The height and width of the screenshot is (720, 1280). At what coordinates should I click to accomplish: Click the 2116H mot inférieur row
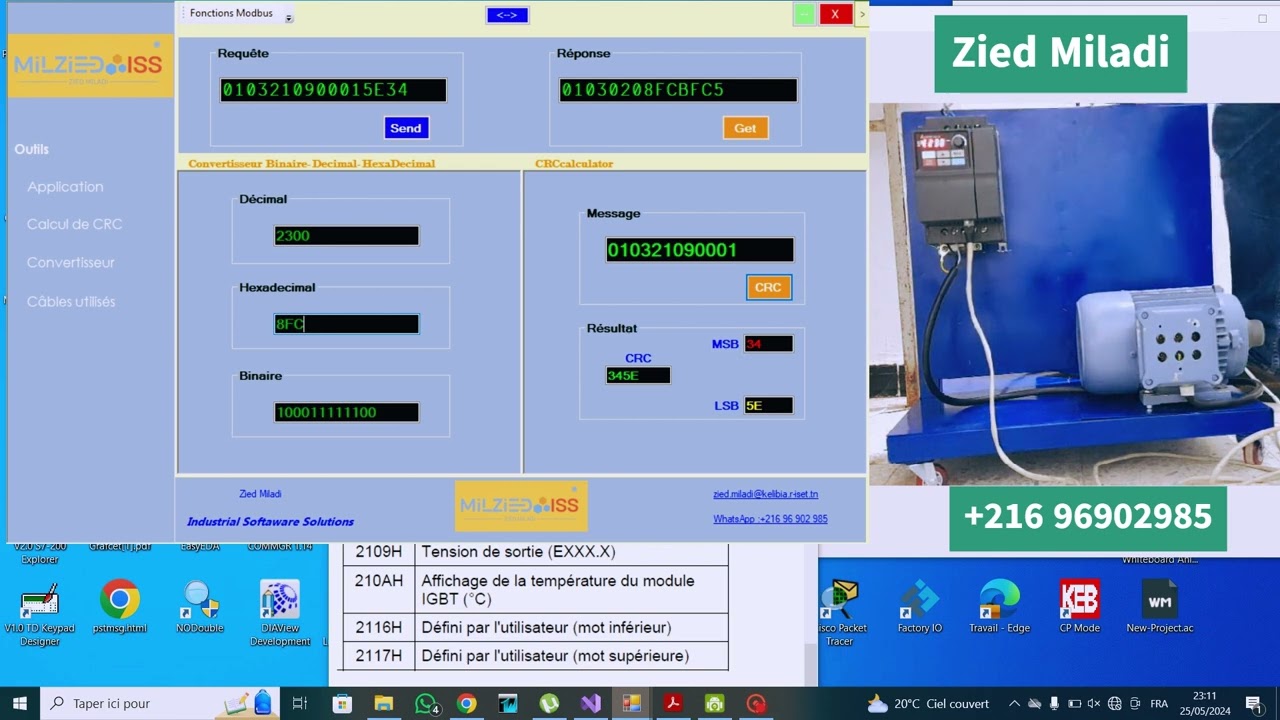click(535, 627)
